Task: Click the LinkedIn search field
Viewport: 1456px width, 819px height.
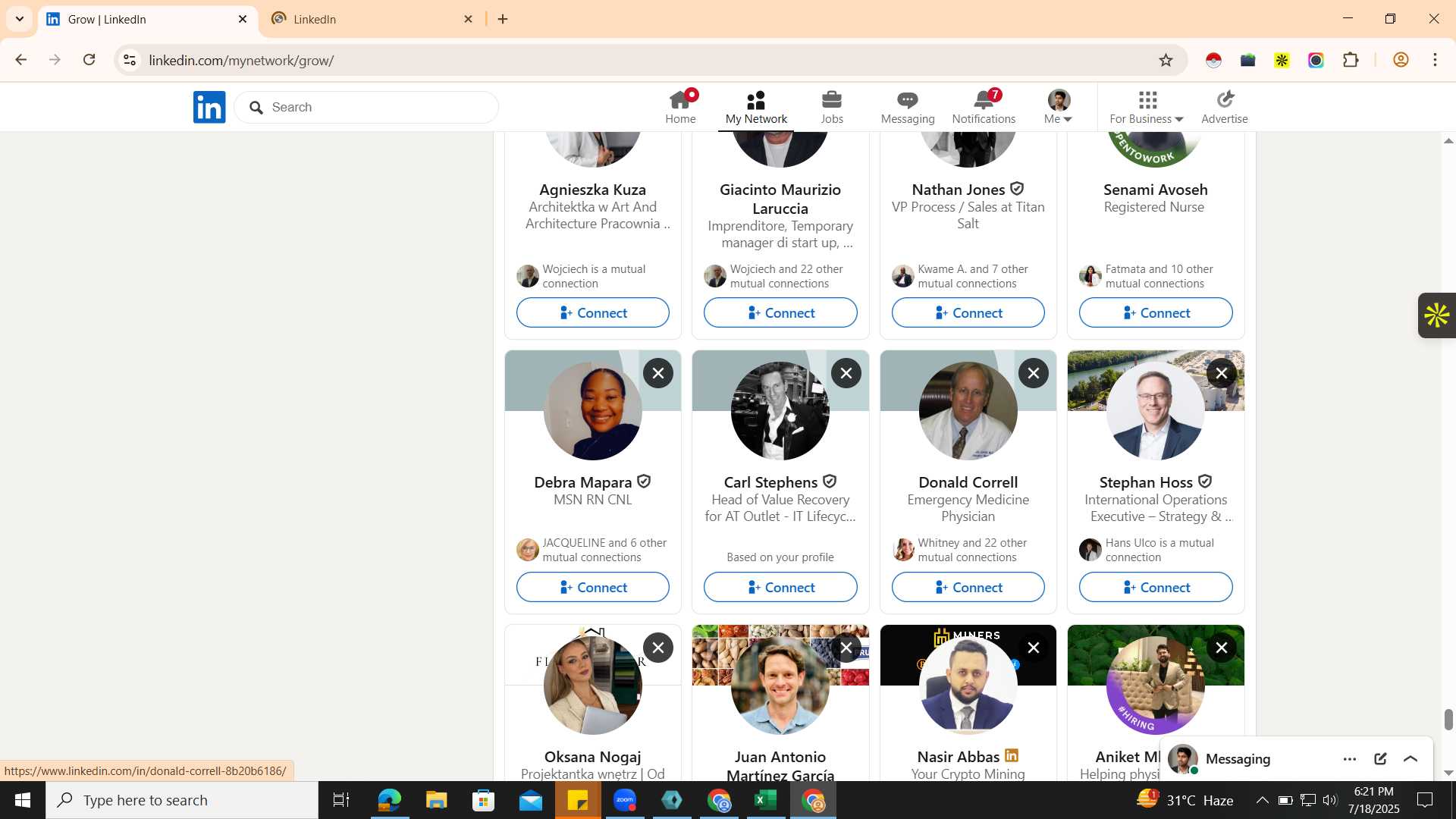Action: (x=366, y=107)
